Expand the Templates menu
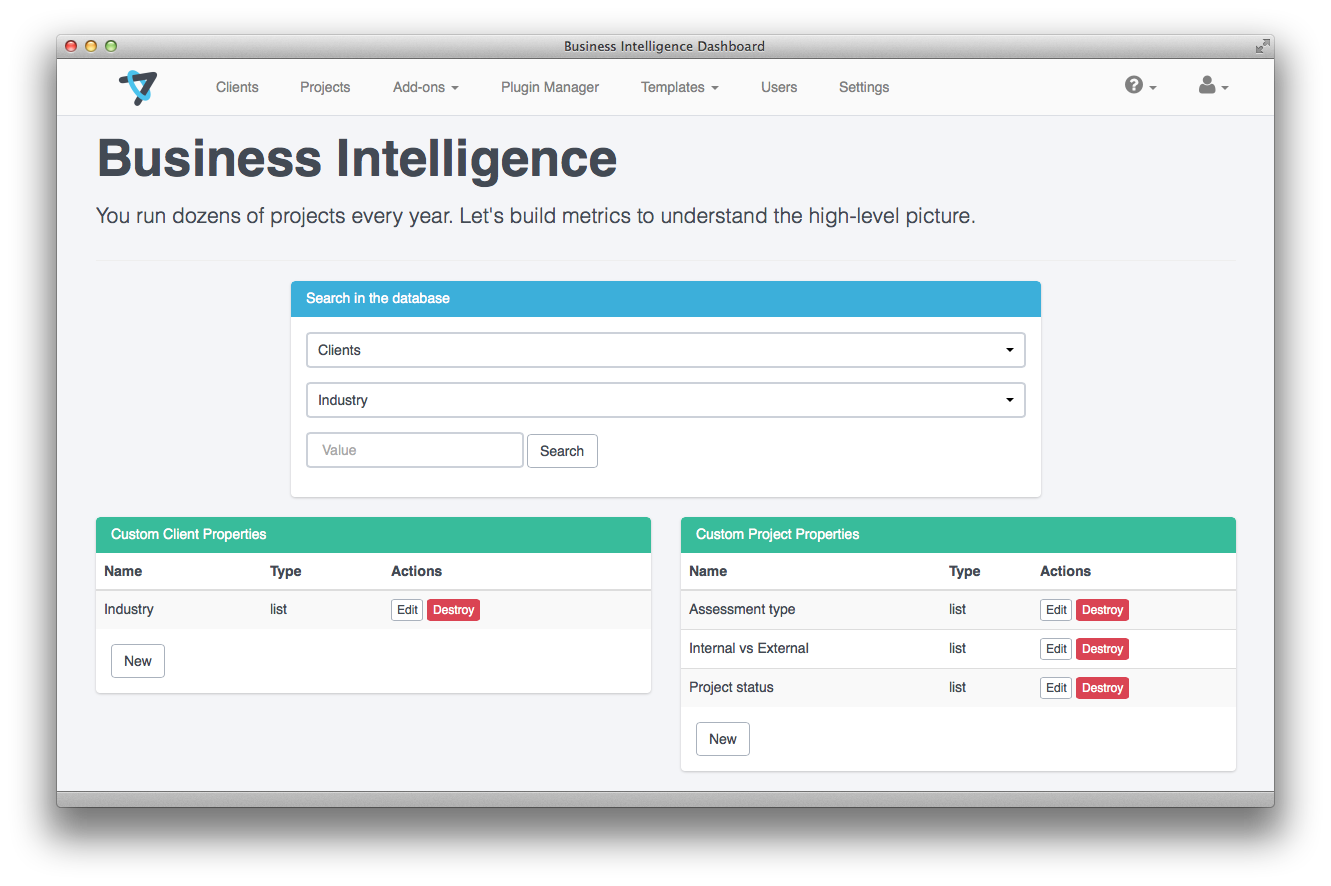Screen dimensions: 1331x886 click(x=680, y=87)
